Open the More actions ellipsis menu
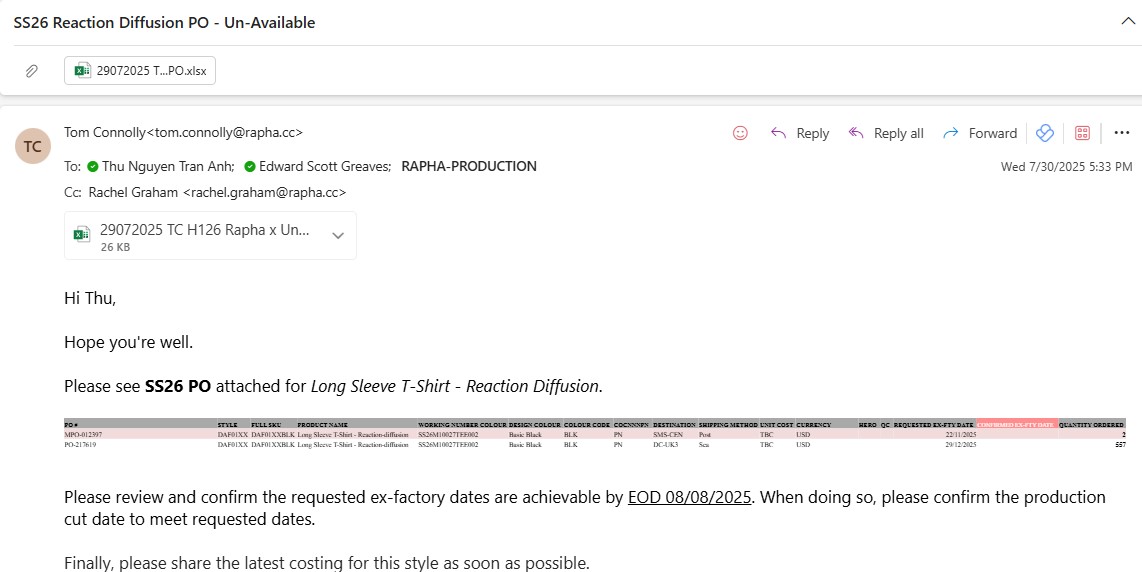This screenshot has height=572, width=1142. (x=1121, y=133)
